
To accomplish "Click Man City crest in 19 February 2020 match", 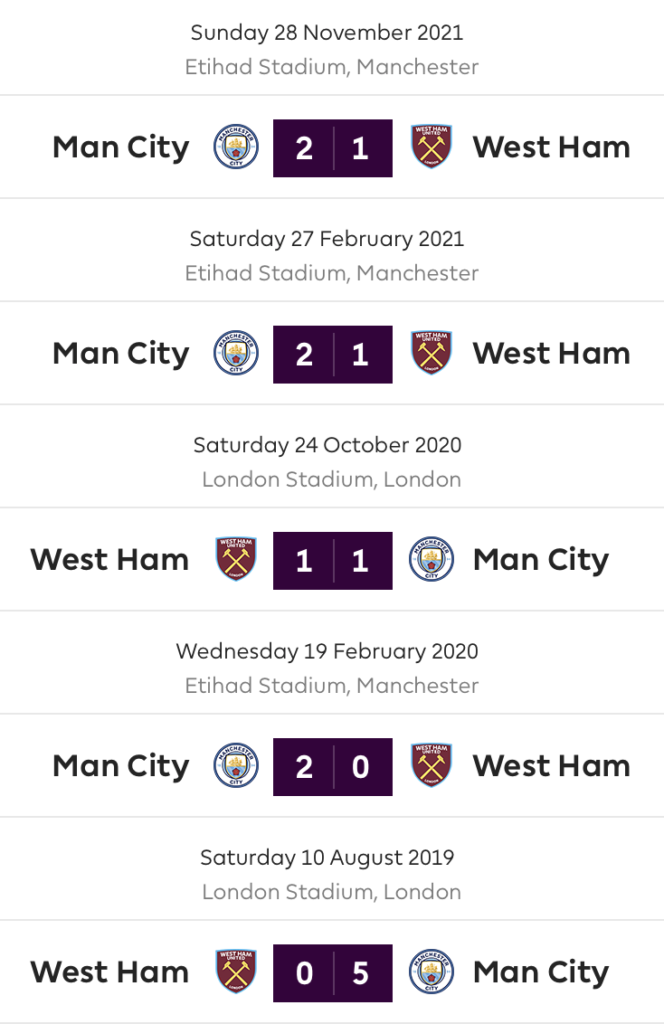I will click(x=236, y=765).
